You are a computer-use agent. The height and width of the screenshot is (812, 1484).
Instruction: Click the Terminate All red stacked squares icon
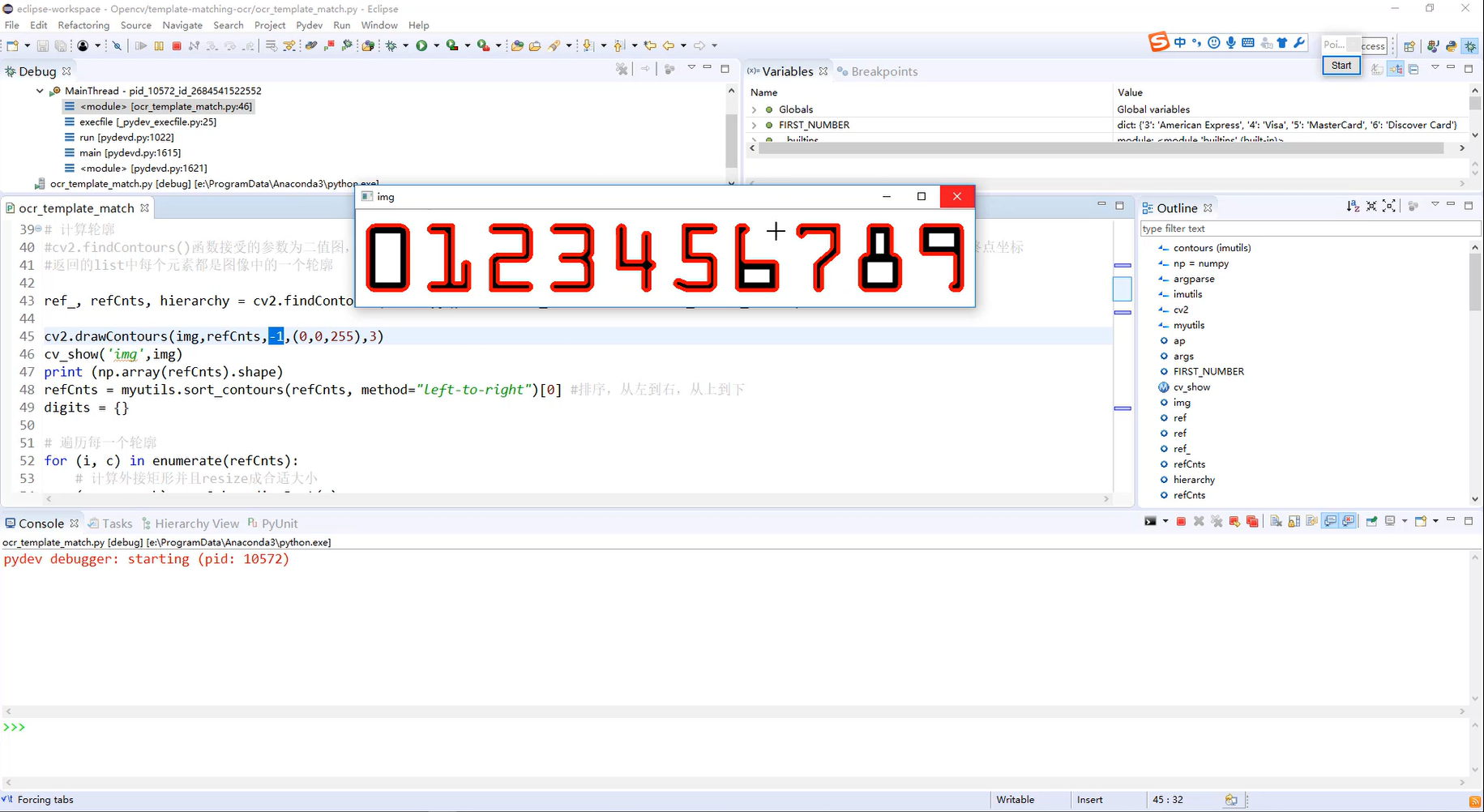tap(1252, 521)
